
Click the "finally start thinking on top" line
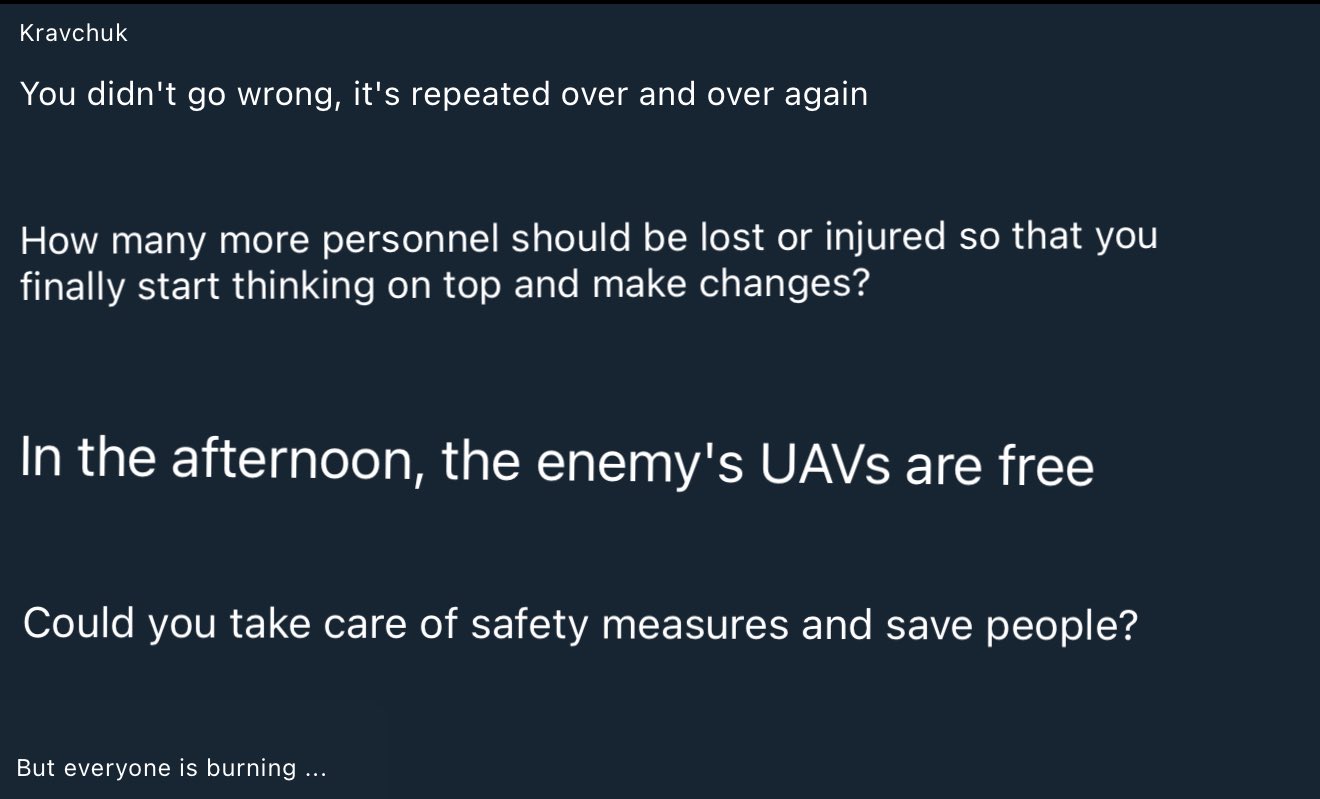coord(443,285)
